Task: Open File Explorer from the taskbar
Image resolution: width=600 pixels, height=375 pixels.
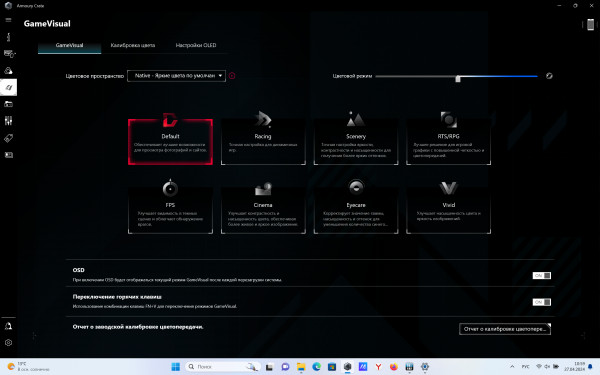Action: (x=301, y=367)
